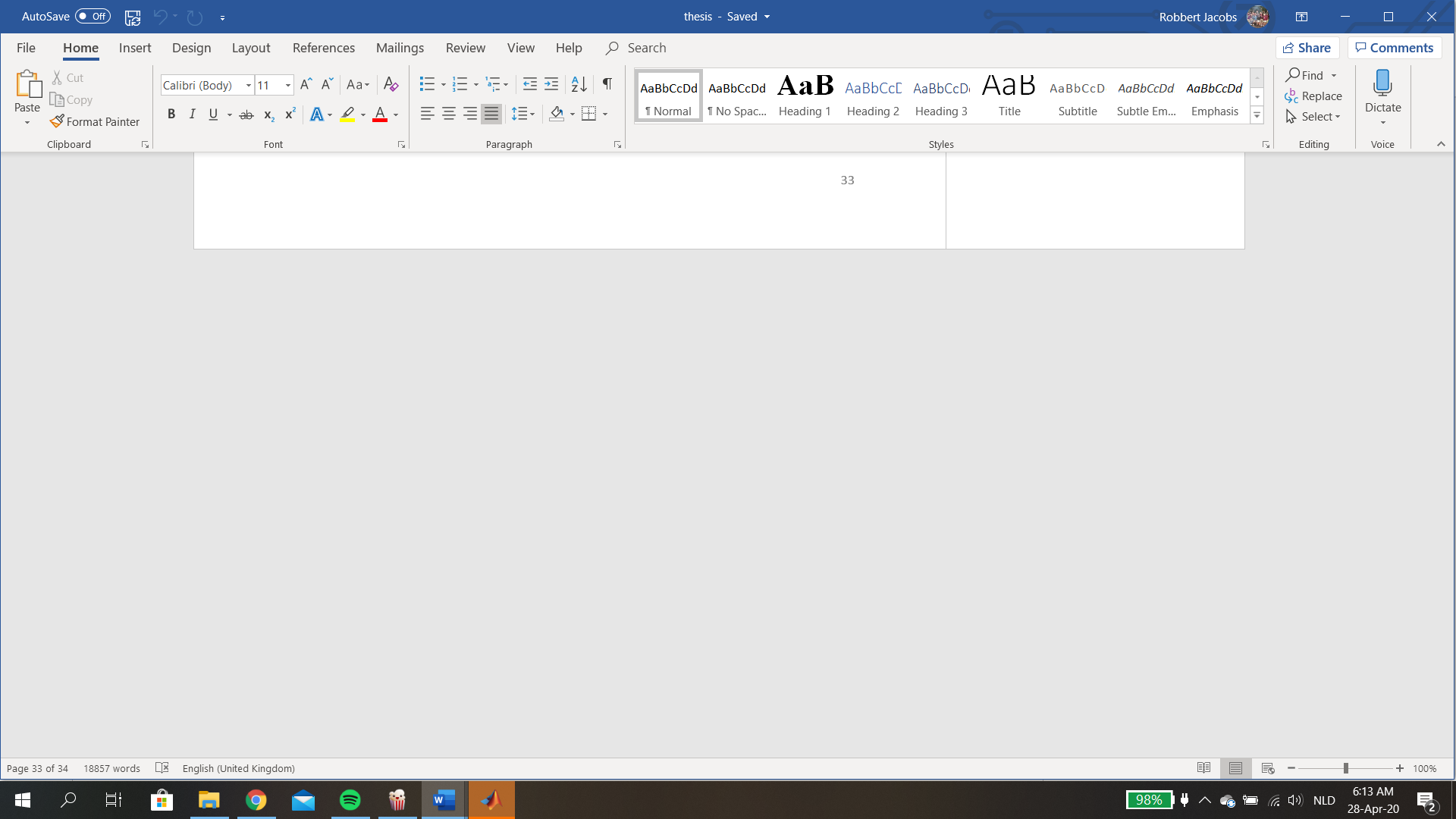Image resolution: width=1456 pixels, height=819 pixels.
Task: Open the Dictate microphone tool
Action: click(x=1382, y=84)
